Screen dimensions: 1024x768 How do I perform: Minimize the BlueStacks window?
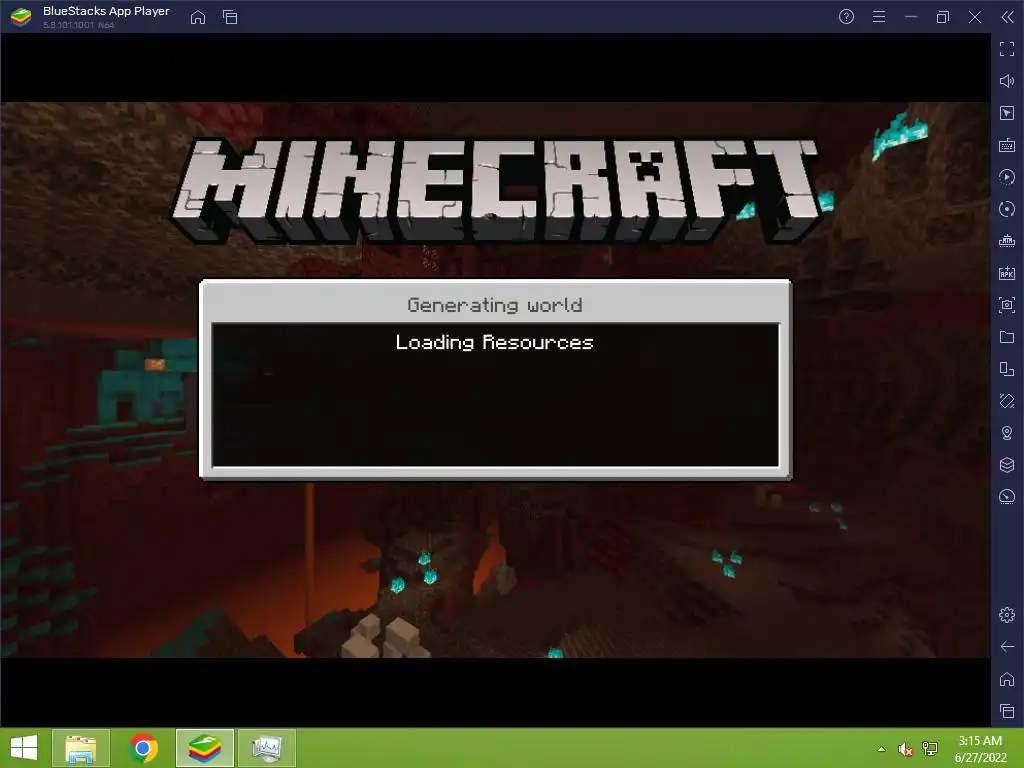pyautogui.click(x=911, y=17)
